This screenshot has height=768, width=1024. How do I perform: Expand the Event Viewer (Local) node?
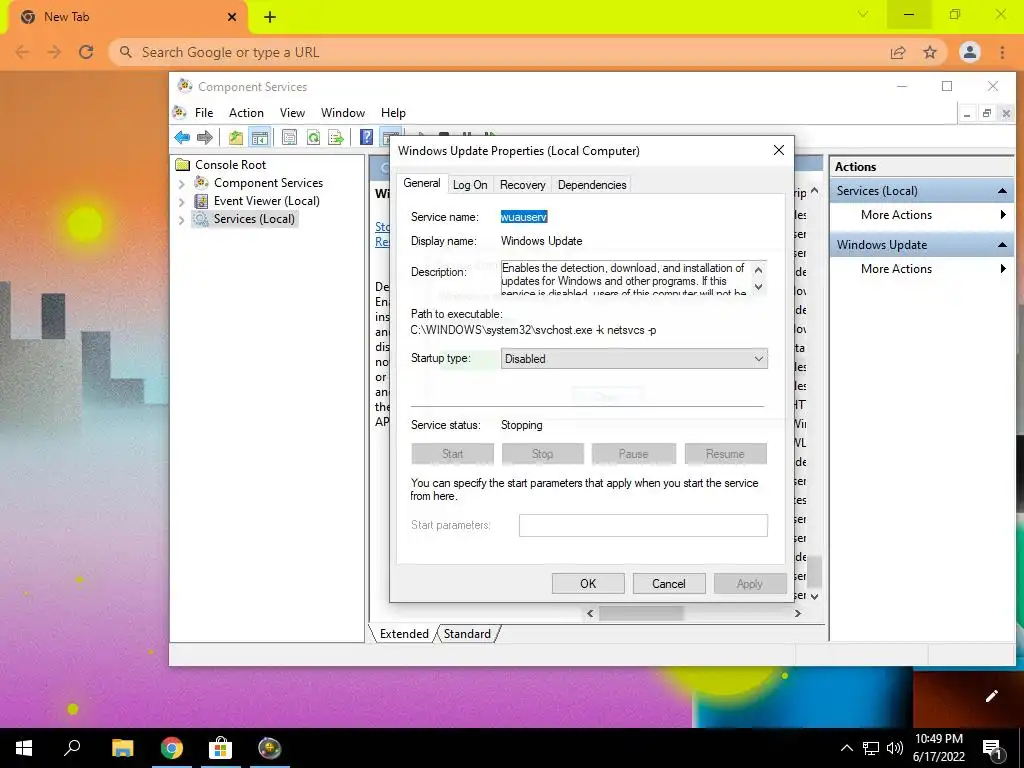(x=182, y=202)
